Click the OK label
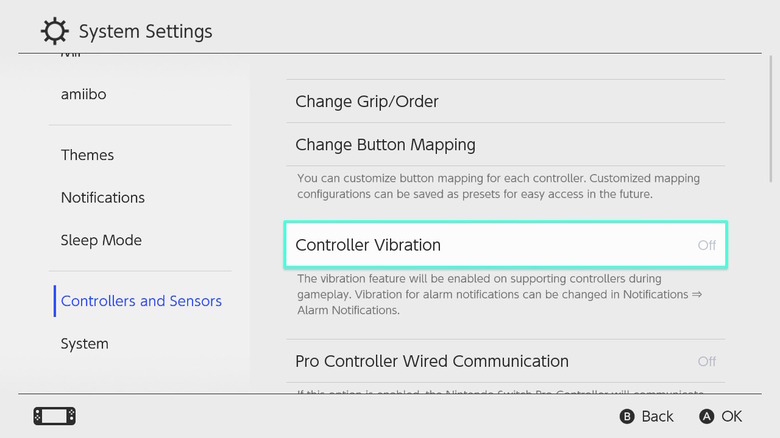The image size is (780, 438). (731, 416)
